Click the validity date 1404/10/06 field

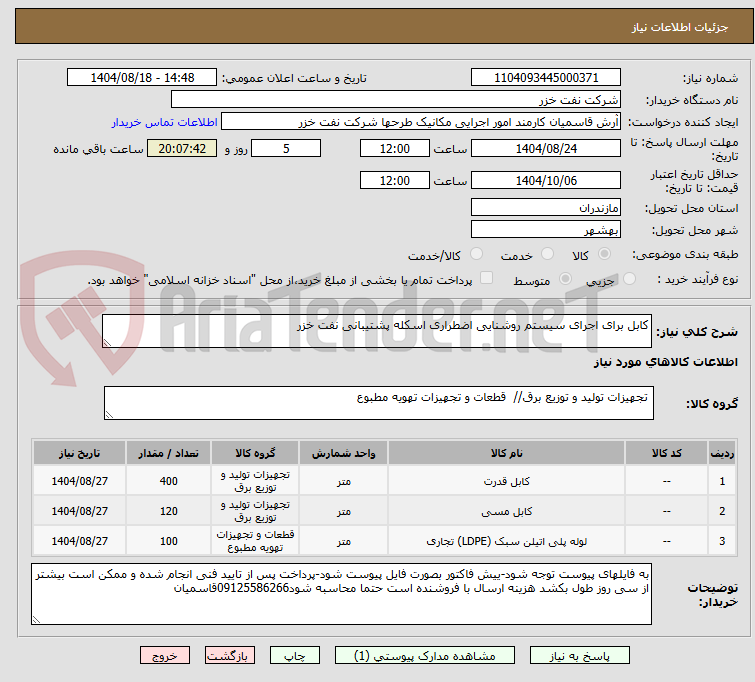546,180
